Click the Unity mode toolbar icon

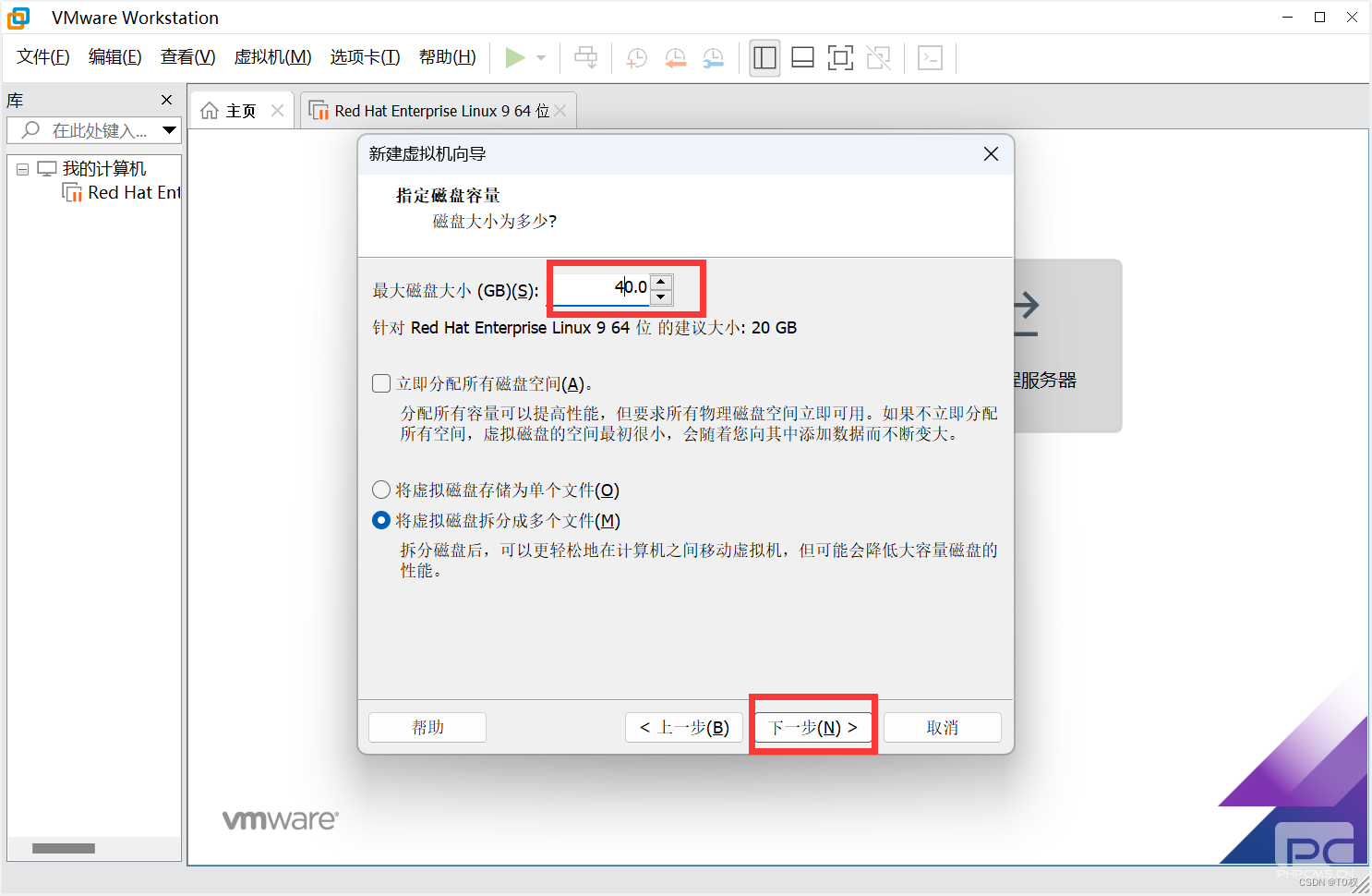(x=879, y=58)
